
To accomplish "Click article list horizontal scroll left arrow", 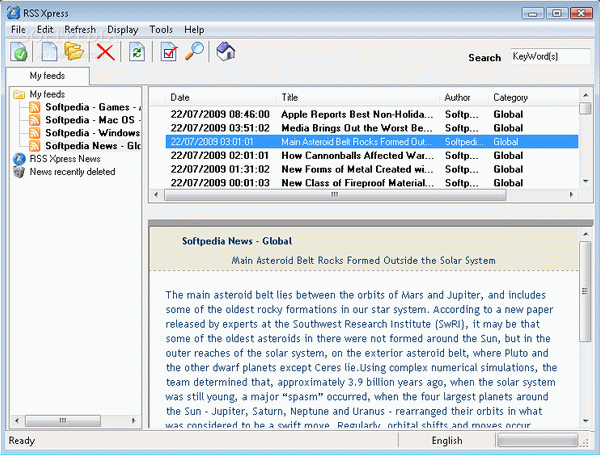I will coord(156,195).
